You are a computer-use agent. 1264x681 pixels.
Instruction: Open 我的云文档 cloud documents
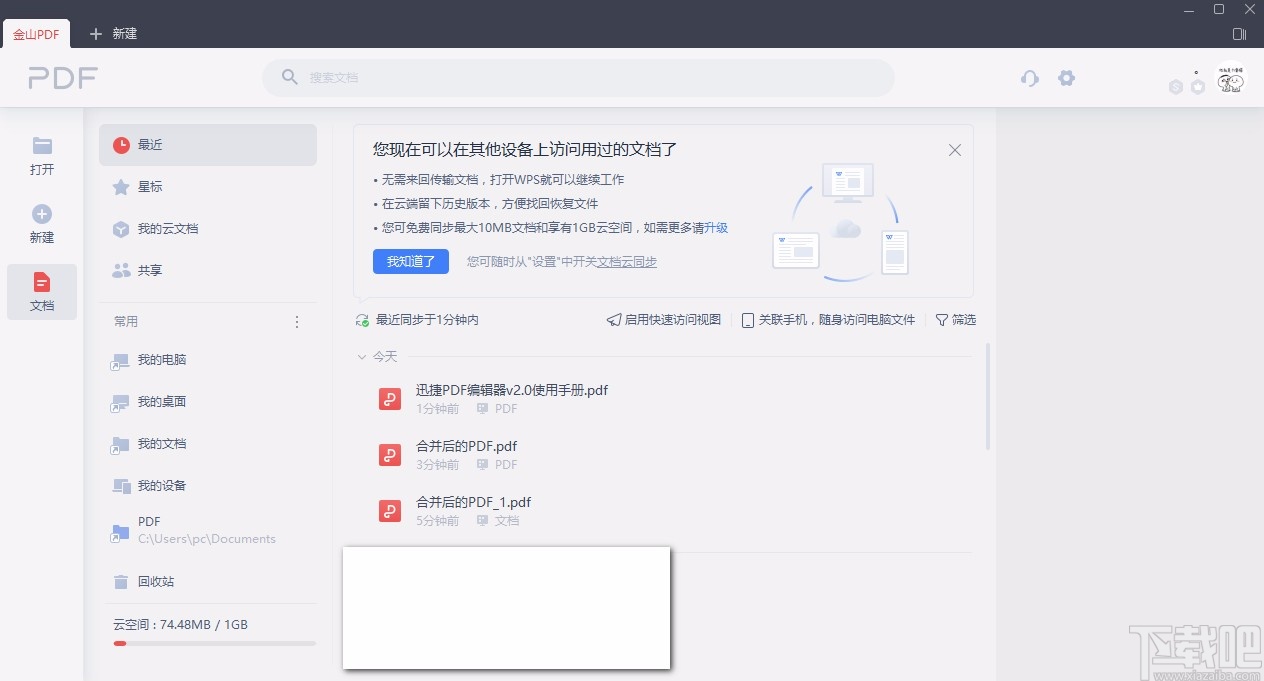coord(208,229)
